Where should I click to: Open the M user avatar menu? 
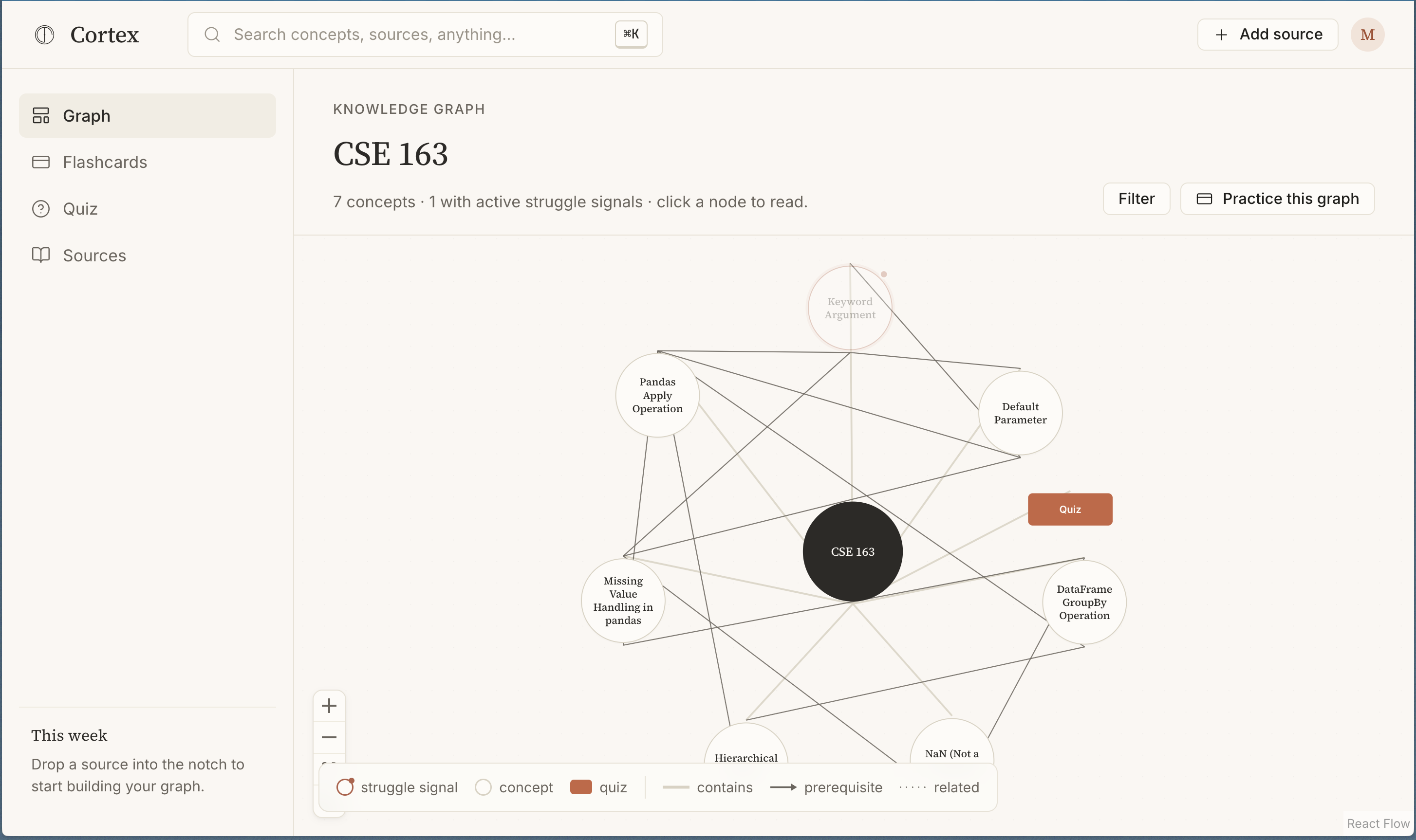[1367, 35]
